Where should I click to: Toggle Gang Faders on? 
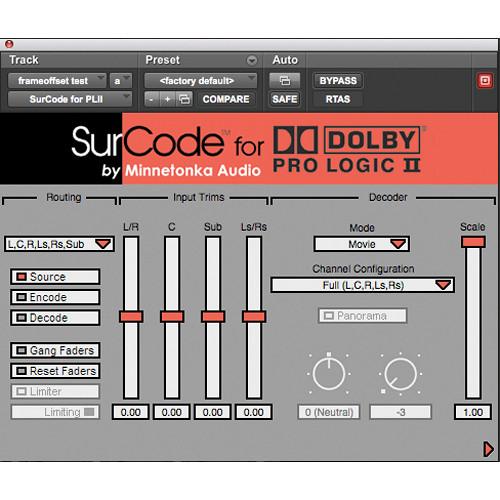[55, 350]
